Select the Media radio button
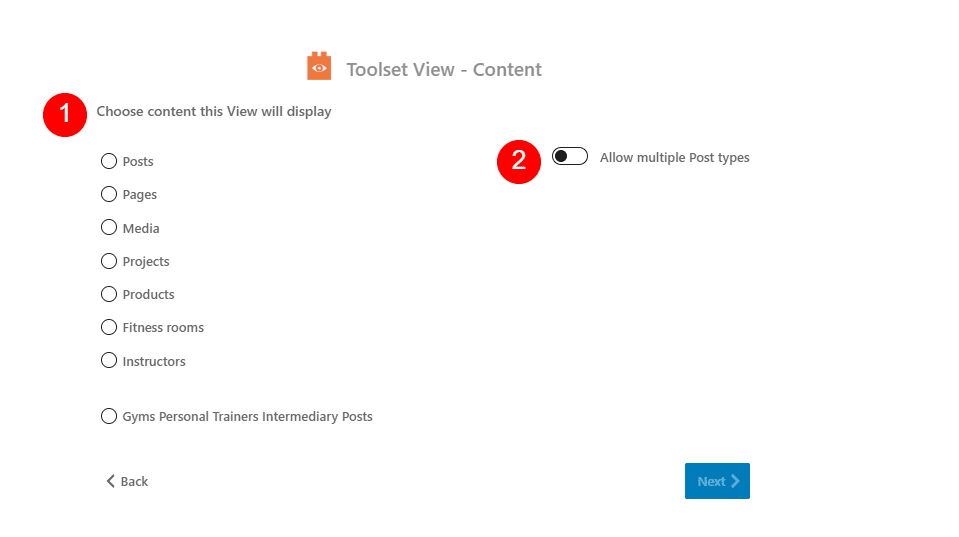 pyautogui.click(x=109, y=228)
